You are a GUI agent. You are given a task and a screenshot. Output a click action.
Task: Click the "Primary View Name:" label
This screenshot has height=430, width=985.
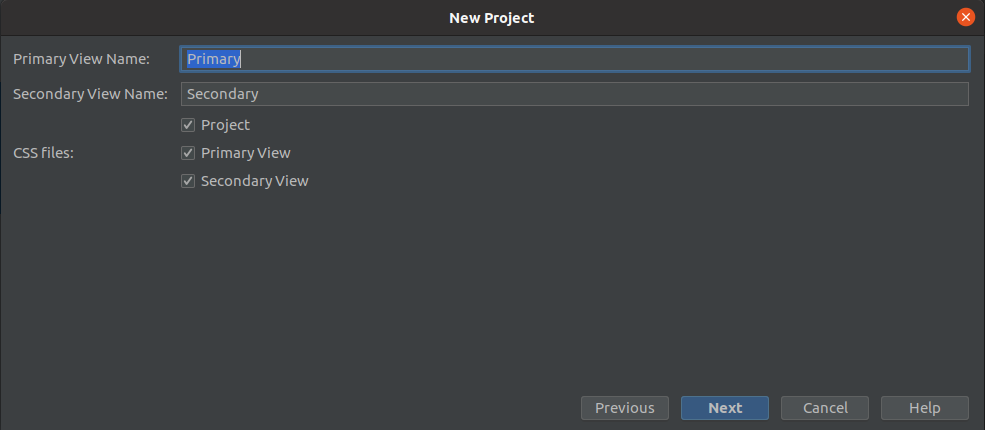[82, 59]
